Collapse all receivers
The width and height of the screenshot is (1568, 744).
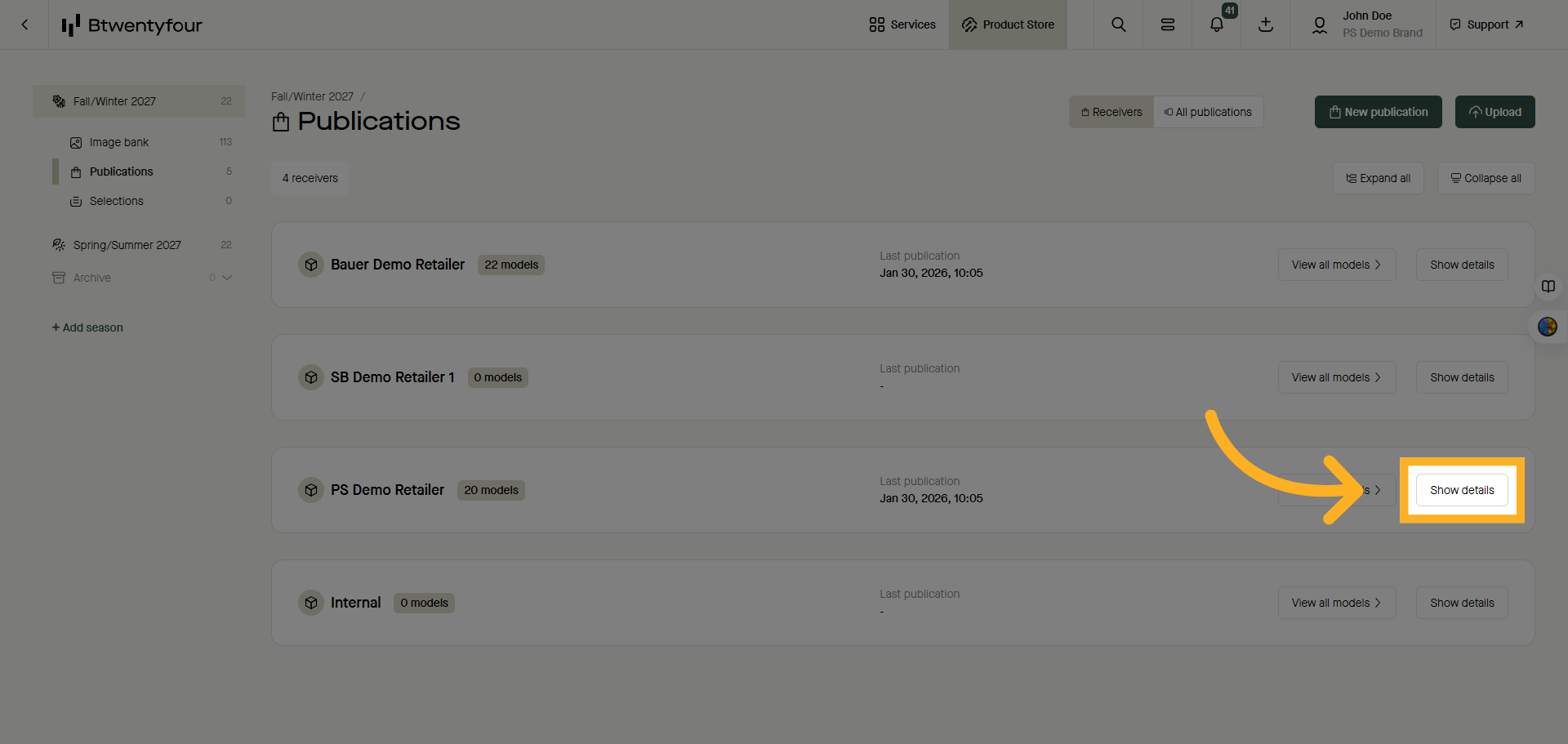tap(1486, 178)
